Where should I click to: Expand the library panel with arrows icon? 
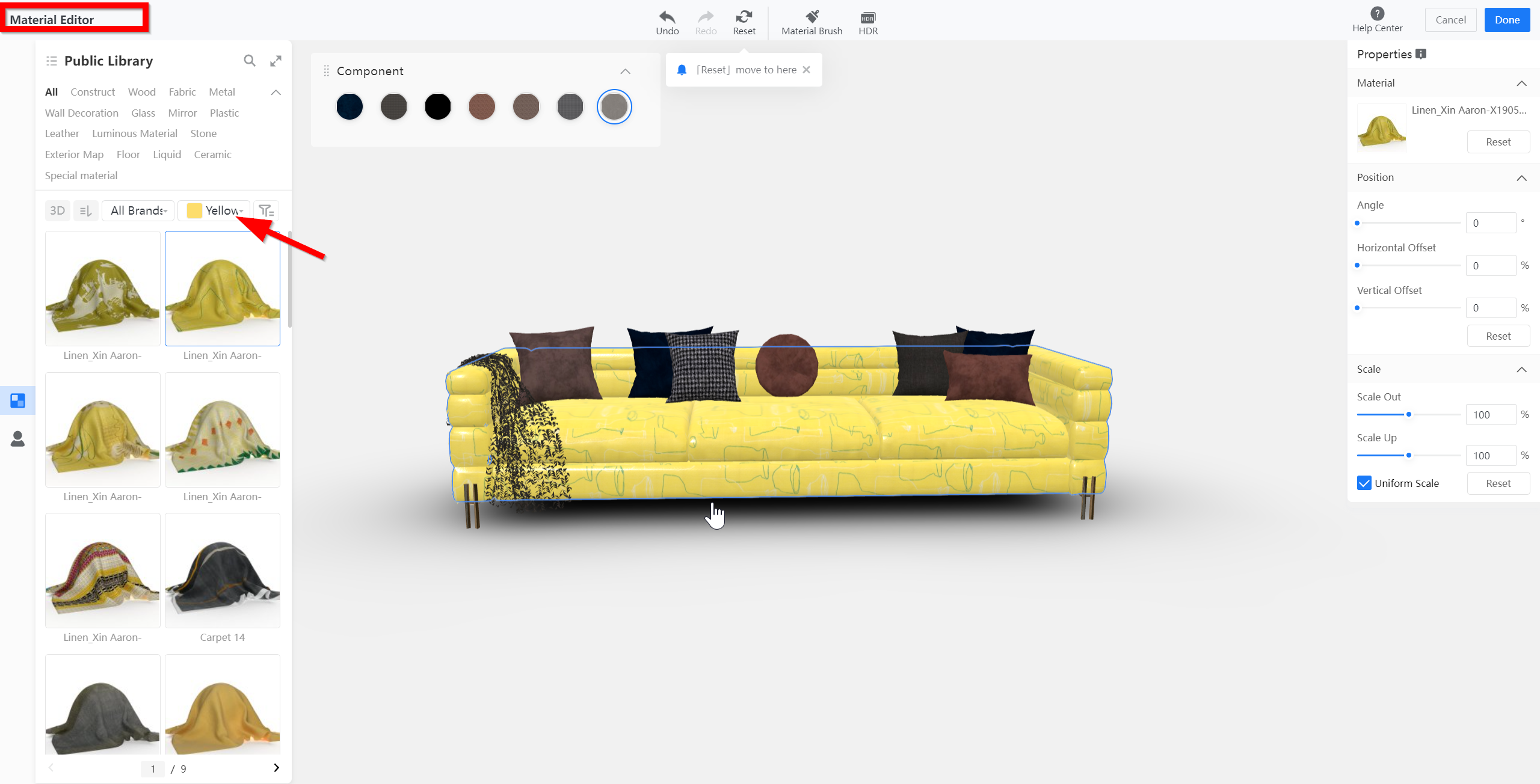[x=276, y=61]
